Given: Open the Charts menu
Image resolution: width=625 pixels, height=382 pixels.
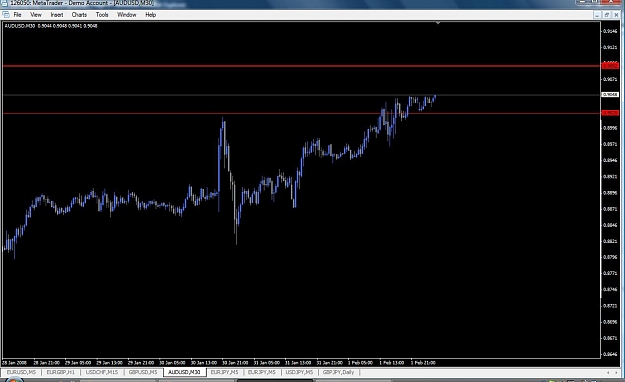Looking at the screenshot, I should pyautogui.click(x=79, y=15).
